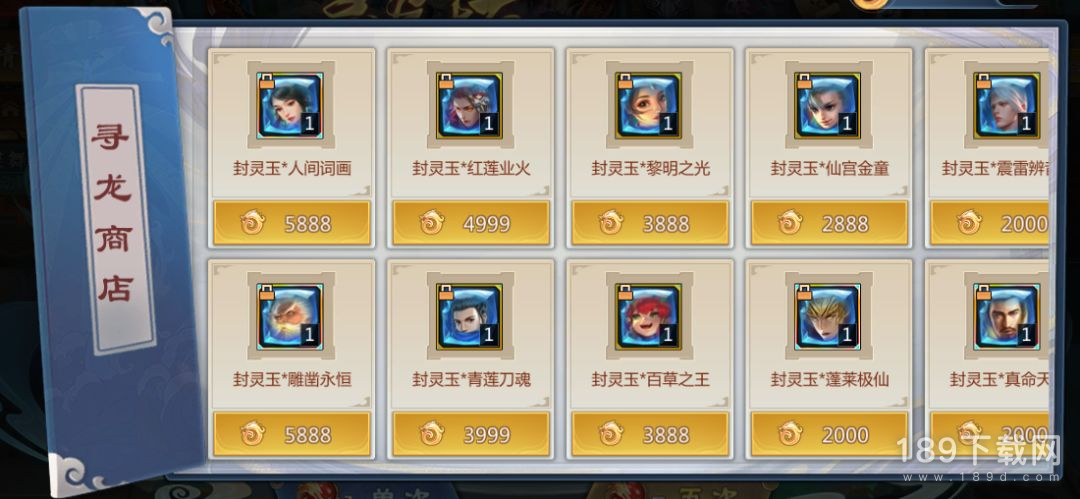Pick the 百草之王 red-haired hero icon
1080x499 pixels.
click(x=648, y=316)
